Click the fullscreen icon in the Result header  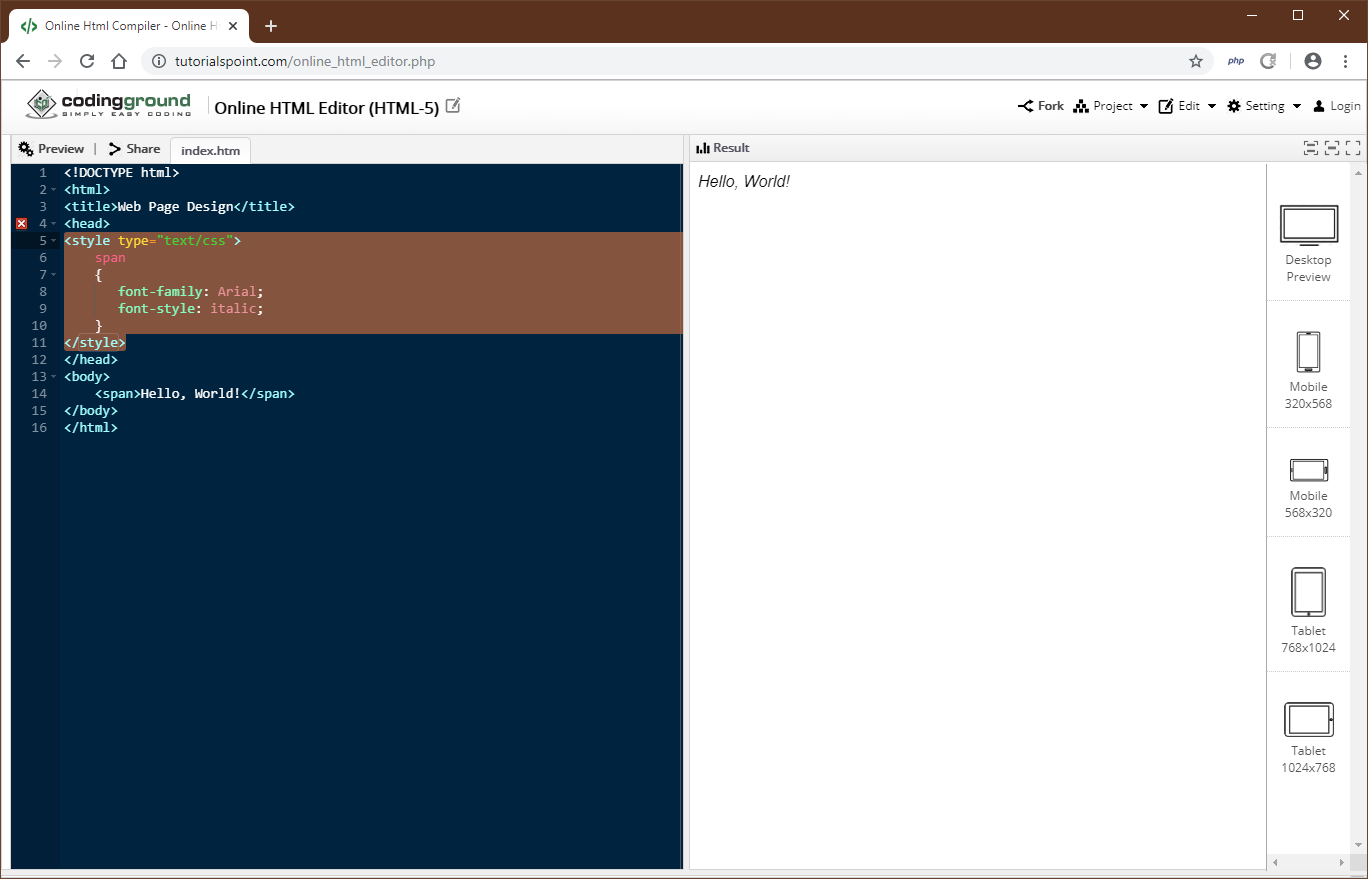click(1353, 148)
